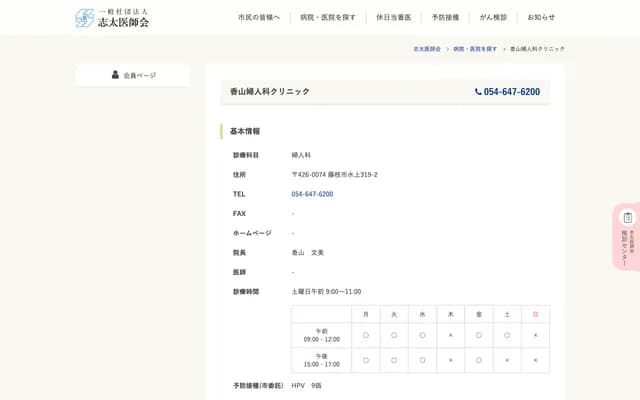Go to the 予防接種 navigation item

tap(445, 18)
